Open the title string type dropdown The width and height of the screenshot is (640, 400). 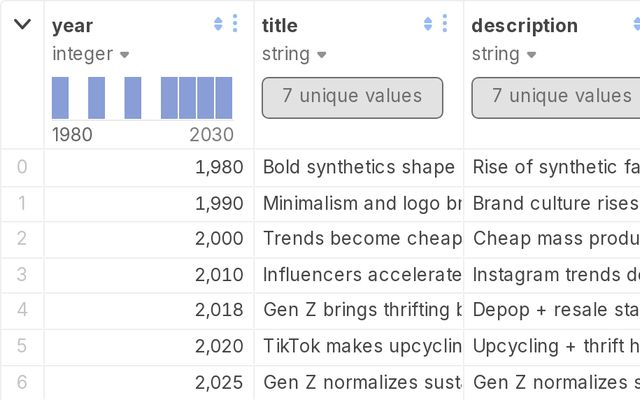[x=321, y=55]
